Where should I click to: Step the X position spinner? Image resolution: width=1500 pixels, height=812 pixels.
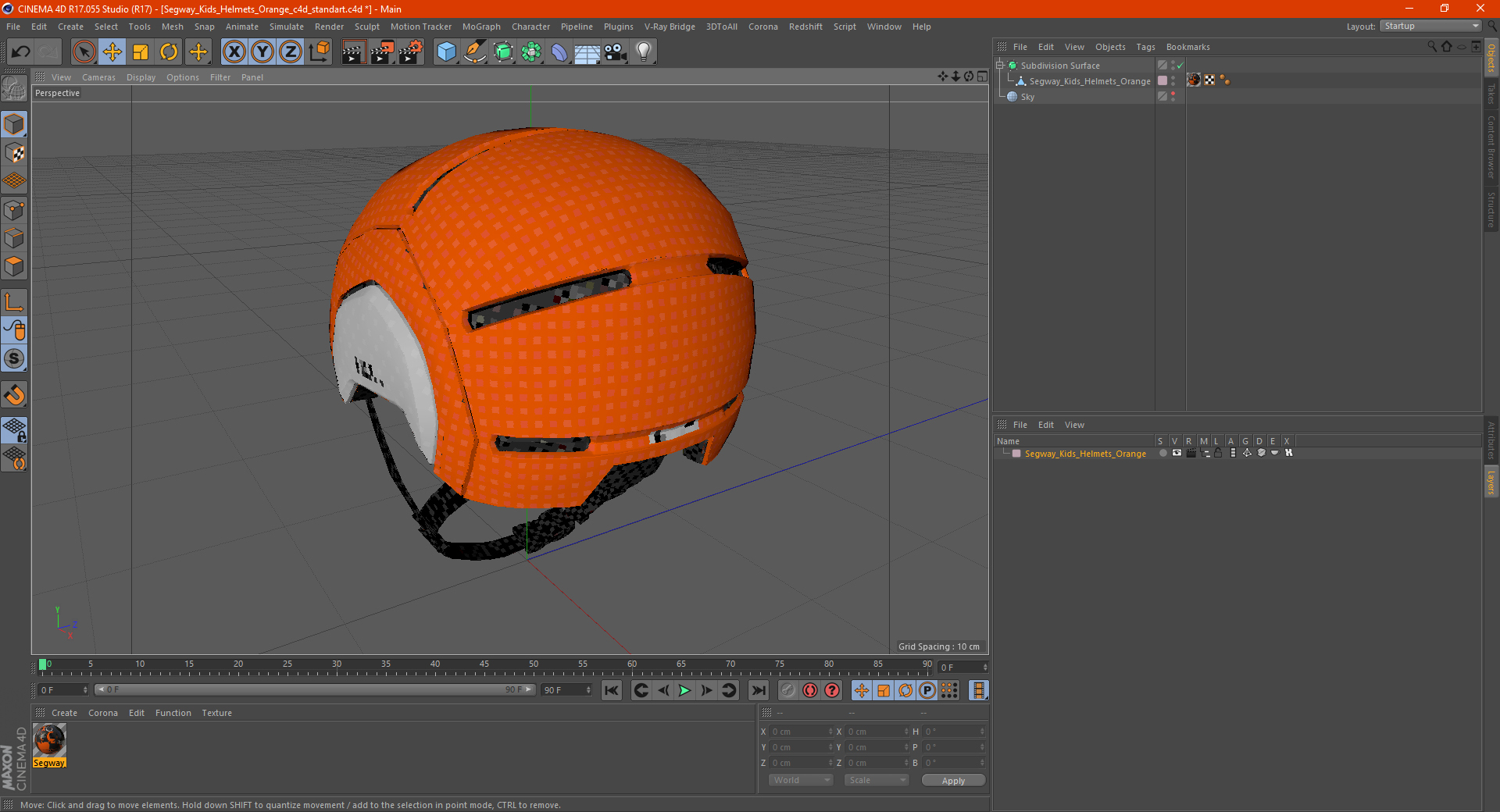coord(830,732)
